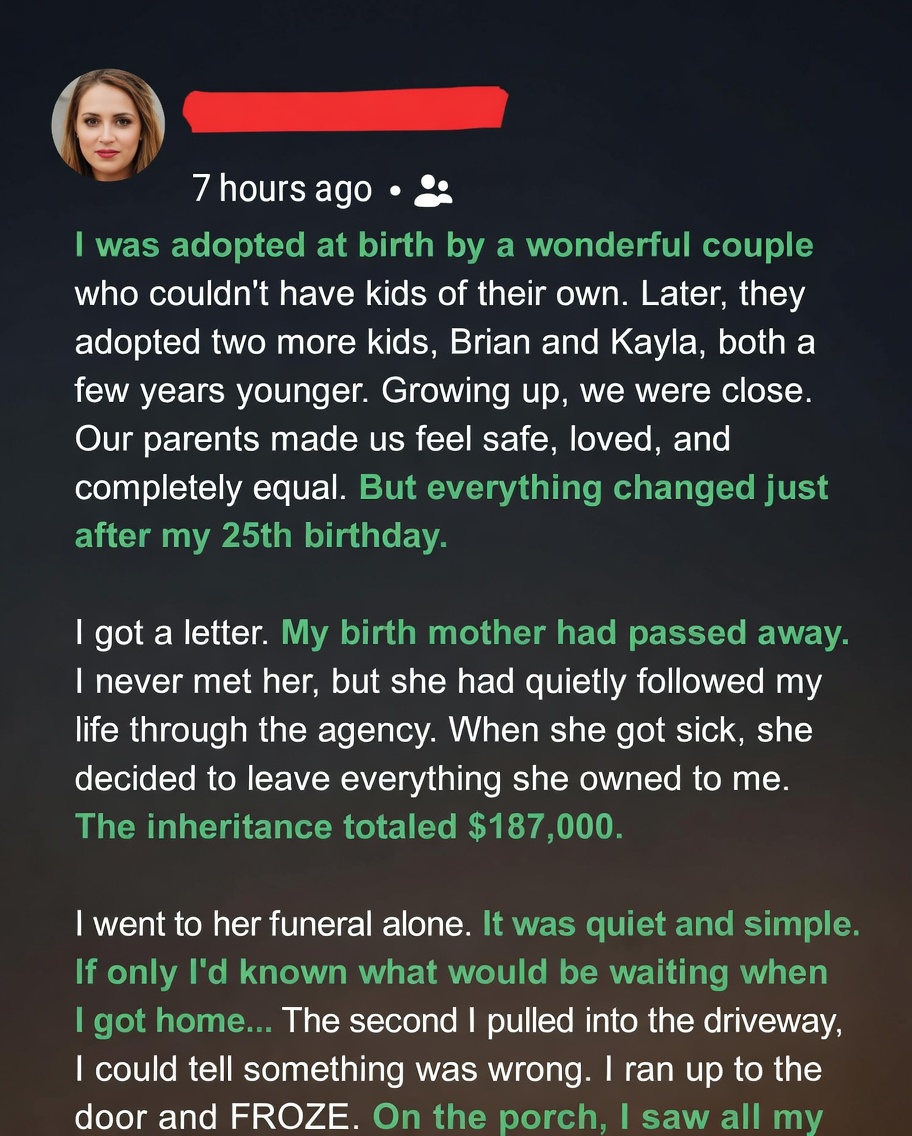The image size is (912, 1136).
Task: Click "Our parents made us feel safe" line
Action: [402, 440]
